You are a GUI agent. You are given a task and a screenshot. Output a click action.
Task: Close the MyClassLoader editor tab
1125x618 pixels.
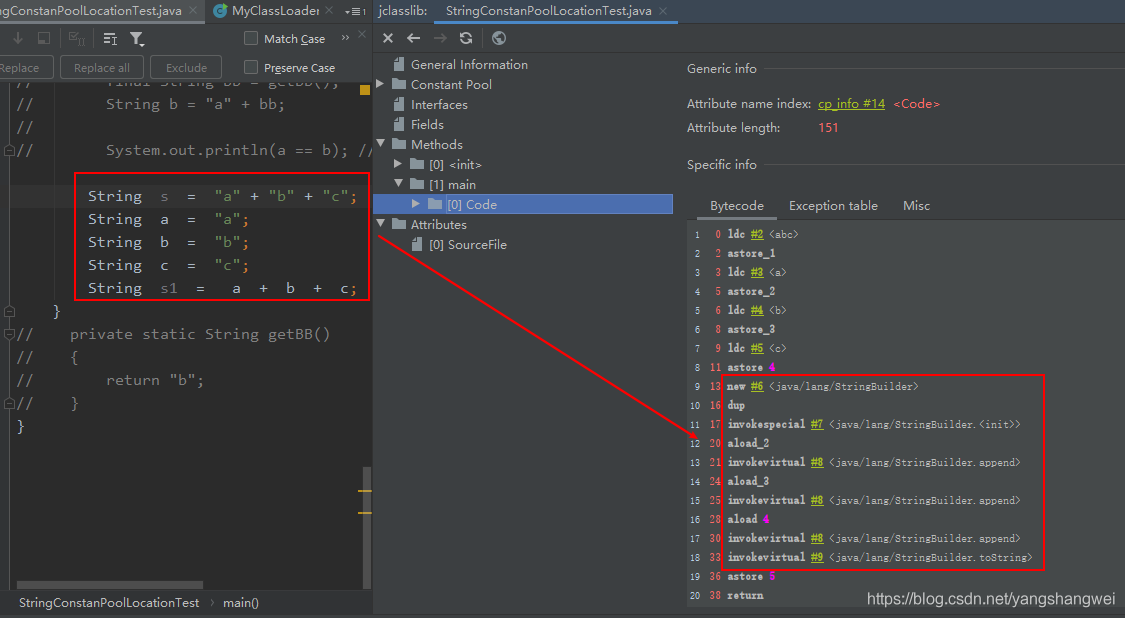point(331,11)
